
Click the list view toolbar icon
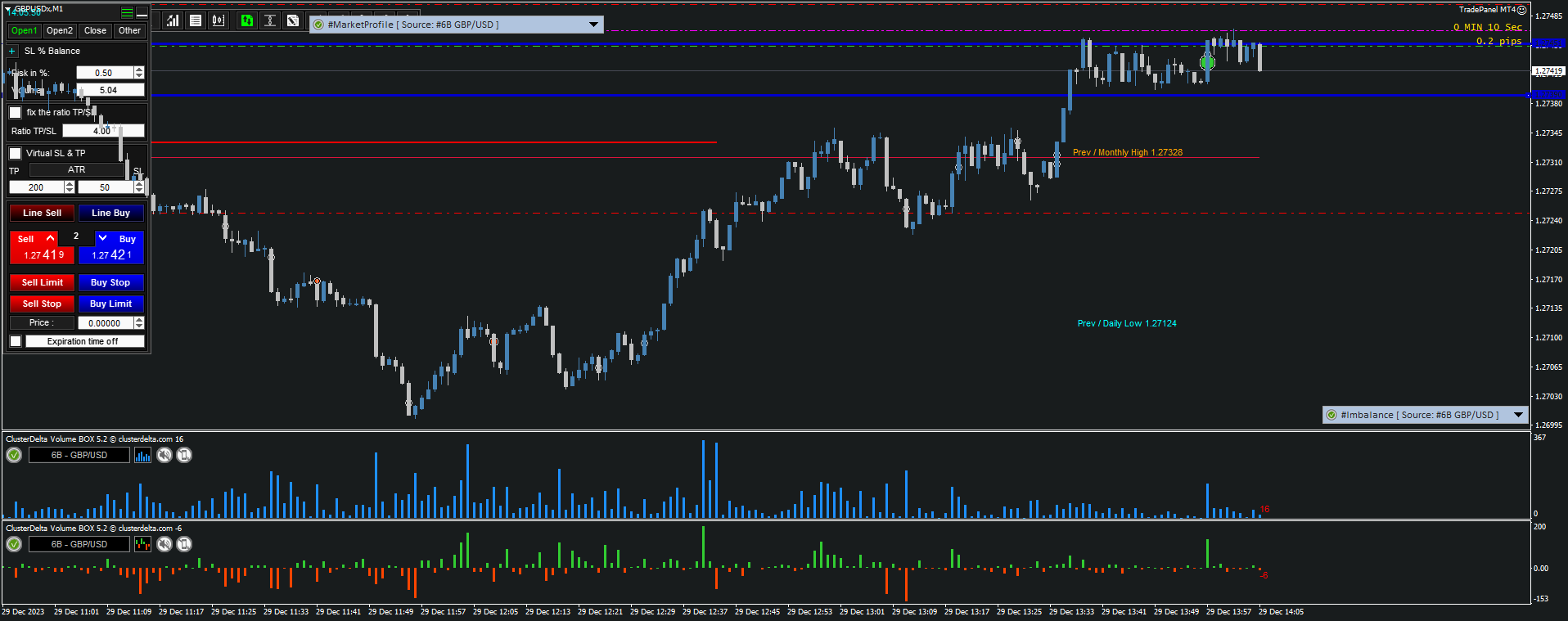coord(196,20)
